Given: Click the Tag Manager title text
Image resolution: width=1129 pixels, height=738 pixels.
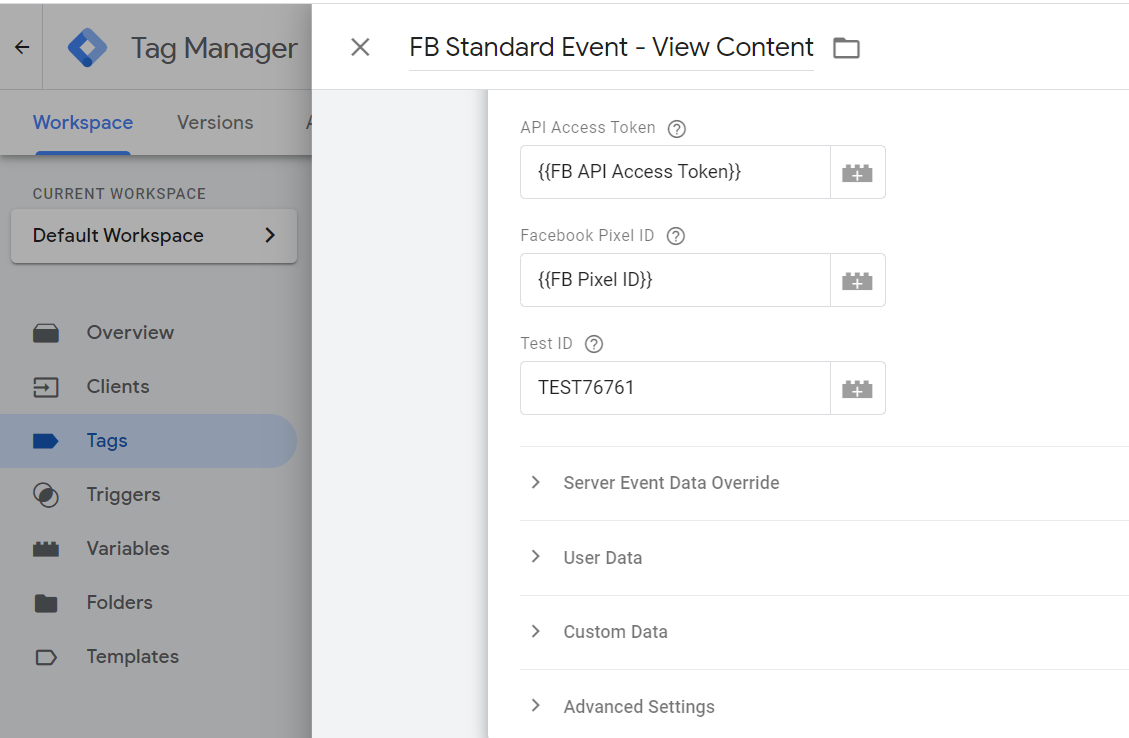Looking at the screenshot, I should (214, 48).
